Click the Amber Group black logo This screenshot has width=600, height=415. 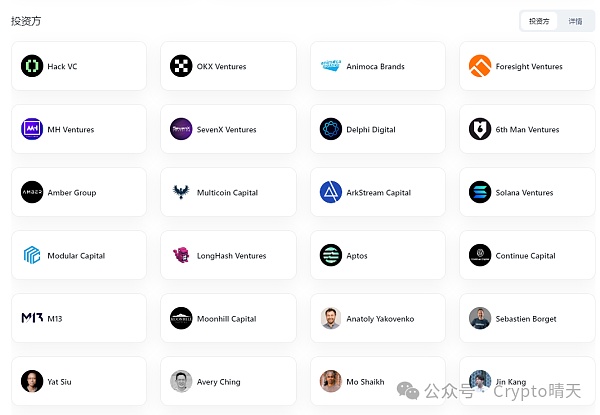click(x=32, y=192)
